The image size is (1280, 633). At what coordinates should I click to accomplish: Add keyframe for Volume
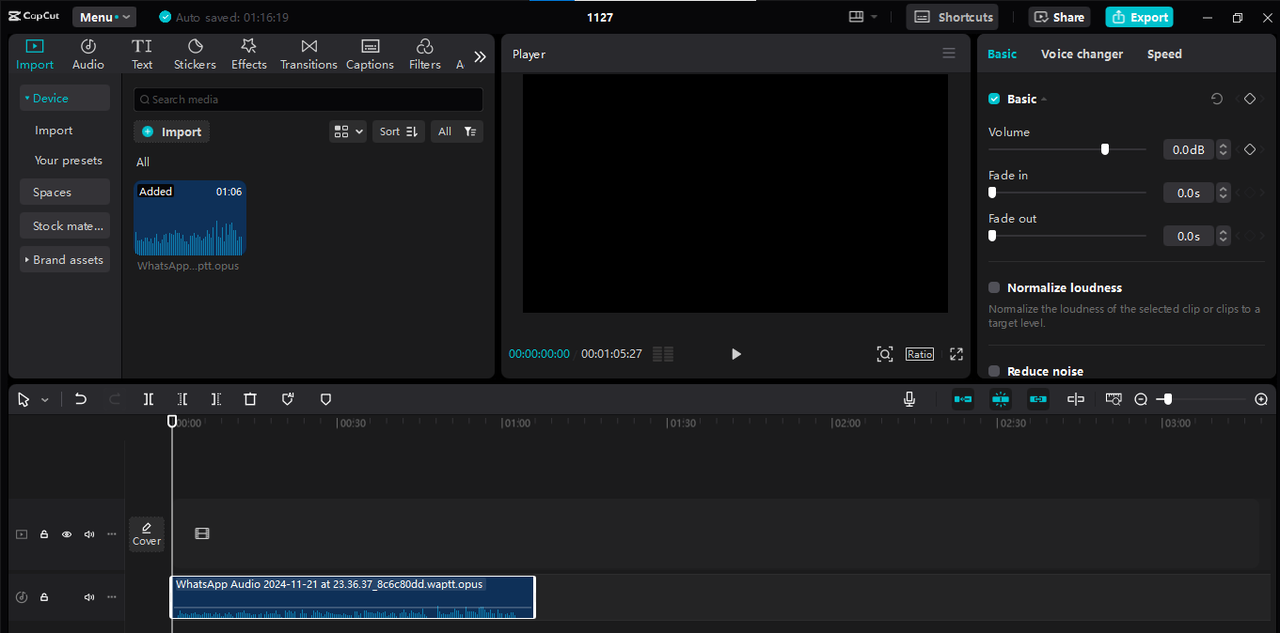1249,150
